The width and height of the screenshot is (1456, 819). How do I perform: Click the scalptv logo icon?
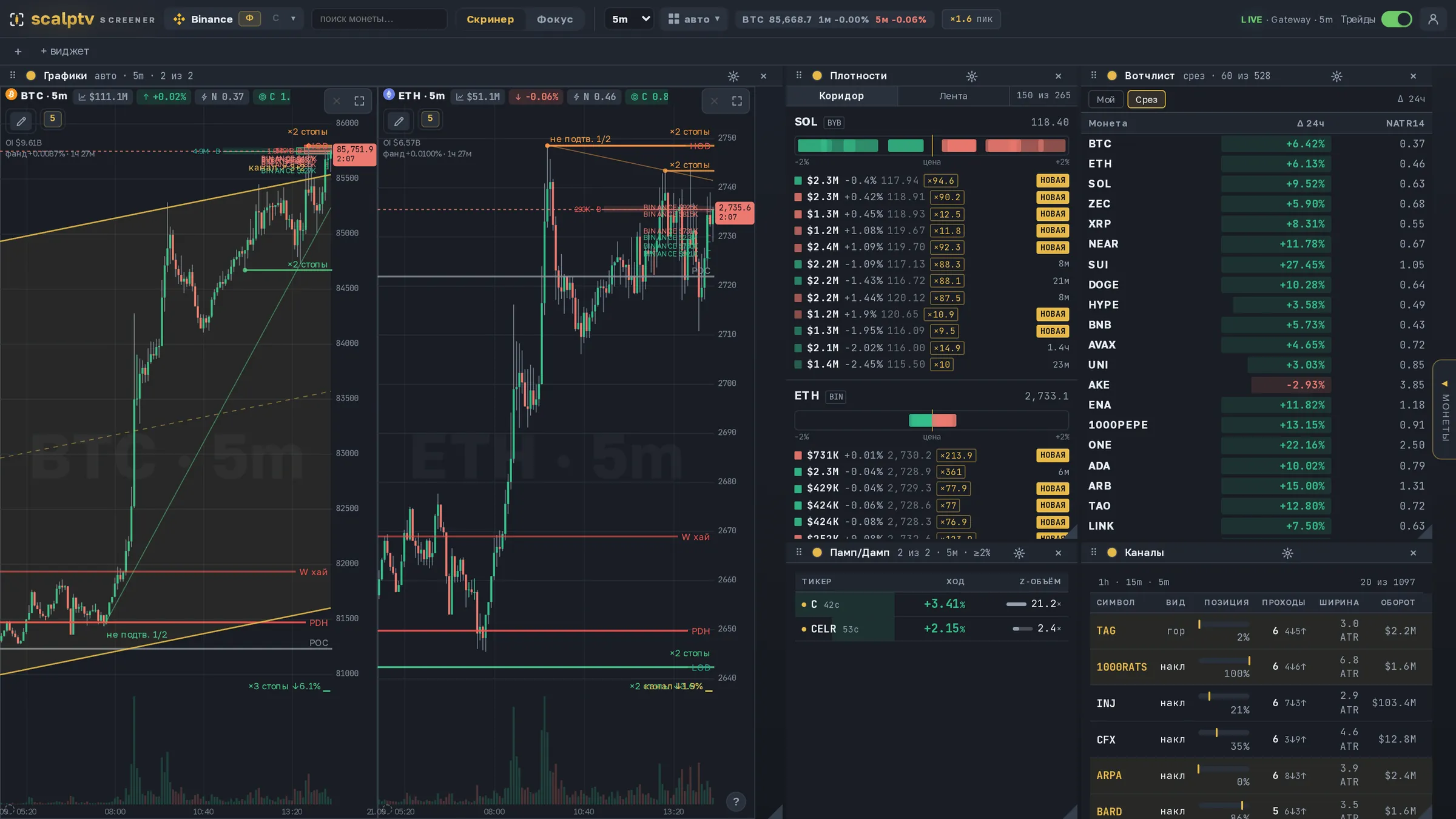17,19
